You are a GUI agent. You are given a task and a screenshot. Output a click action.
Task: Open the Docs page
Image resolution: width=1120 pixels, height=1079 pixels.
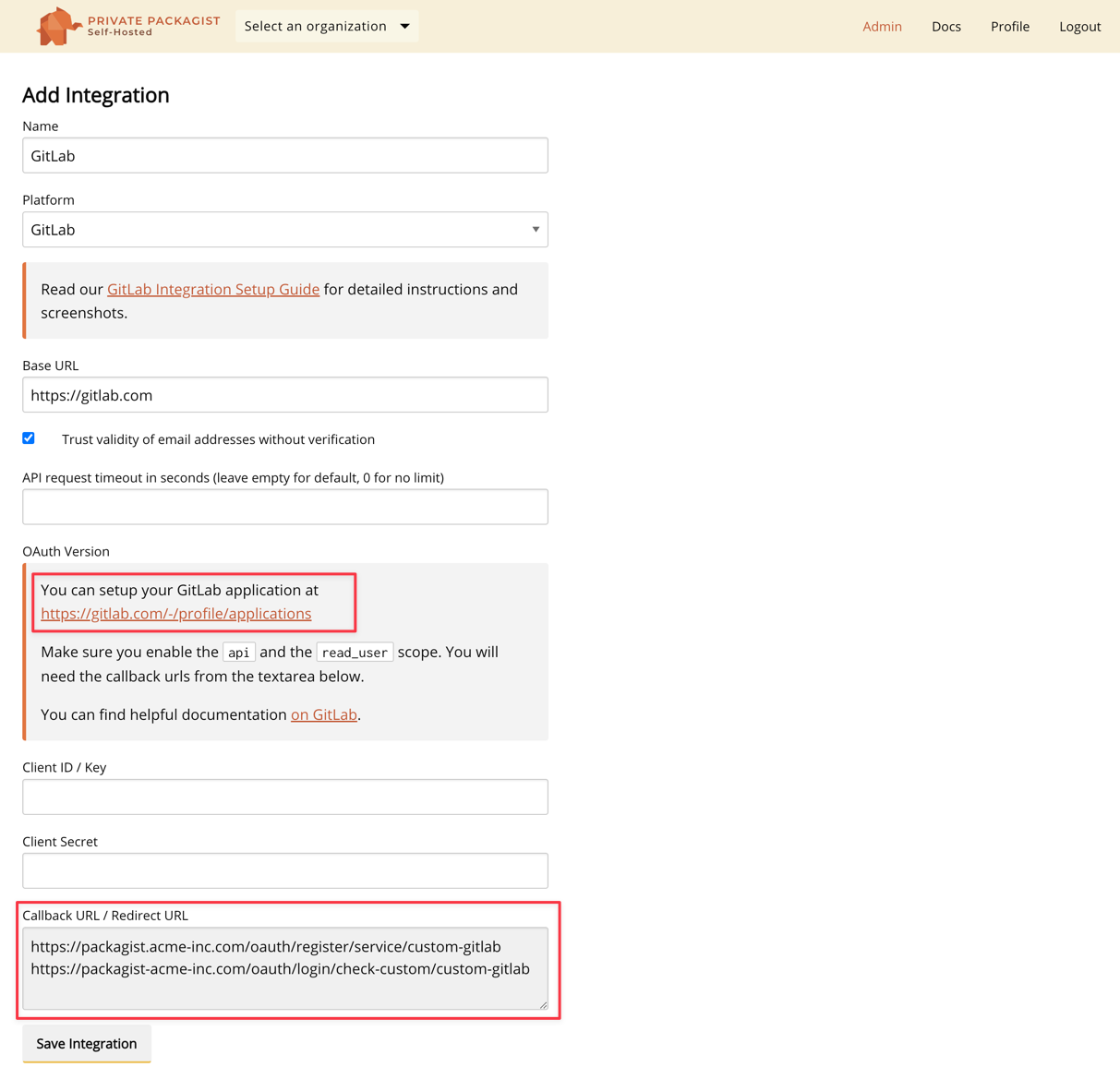945,27
